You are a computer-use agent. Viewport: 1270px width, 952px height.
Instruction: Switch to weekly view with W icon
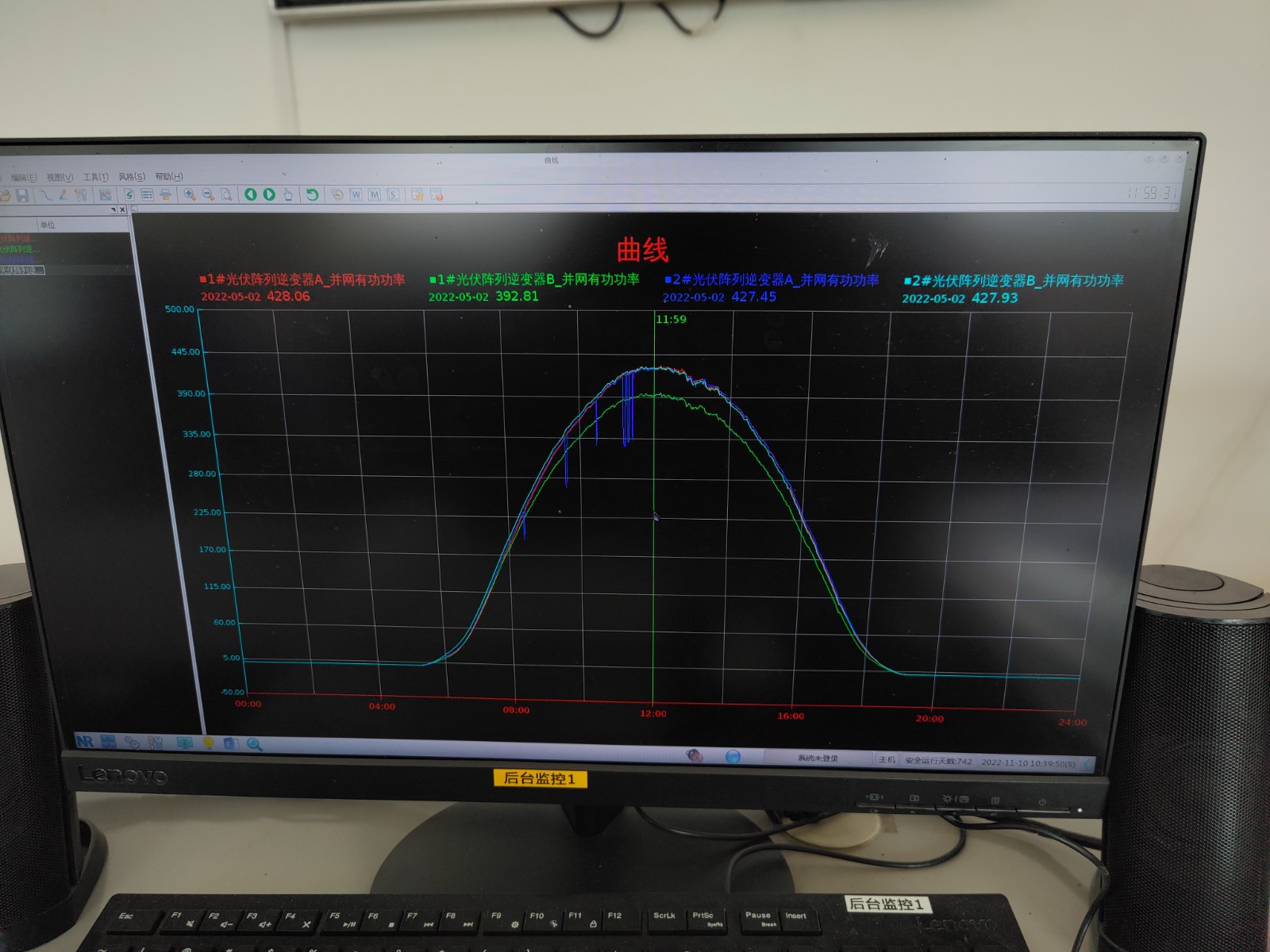pos(356,194)
